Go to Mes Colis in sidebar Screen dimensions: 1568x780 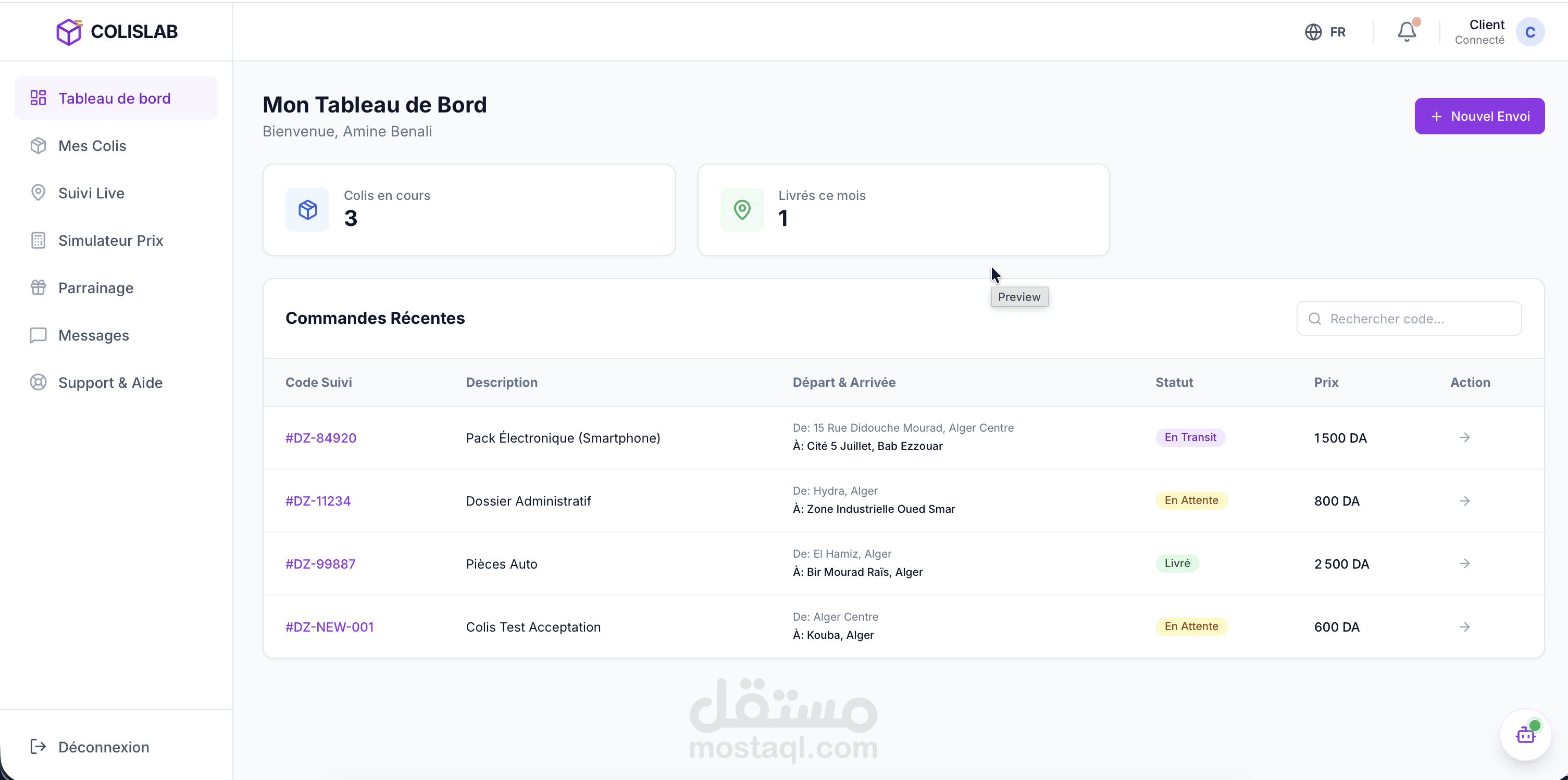(x=93, y=146)
